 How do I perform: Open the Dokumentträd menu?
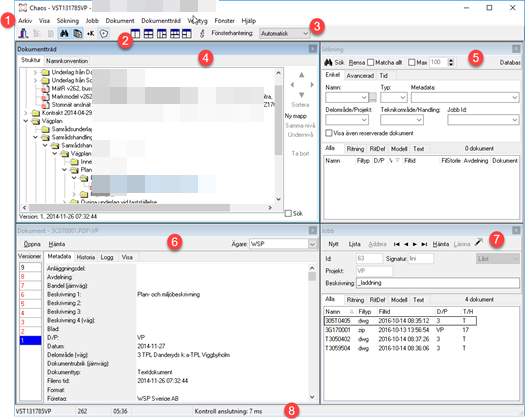pyautogui.click(x=161, y=21)
